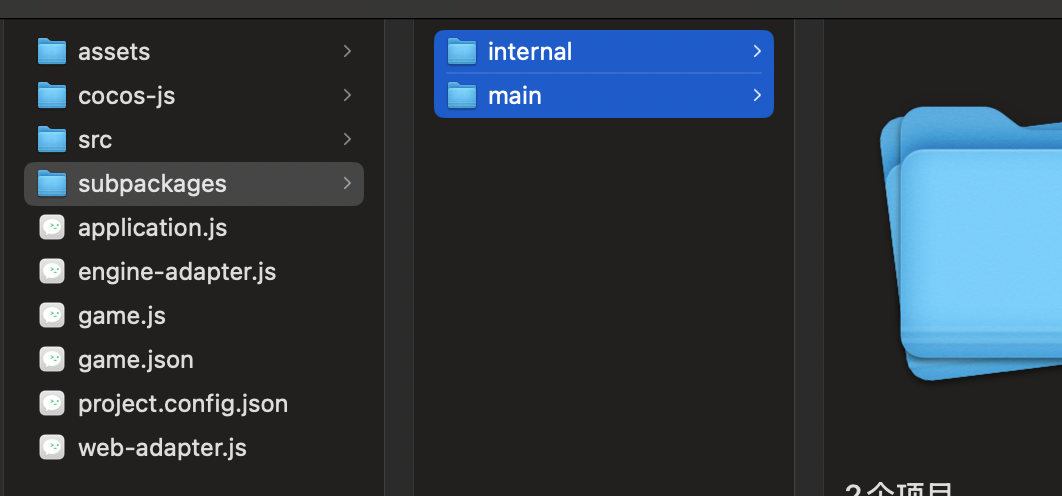Select the game.json file name
This screenshot has height=496, width=1062.
(136, 359)
